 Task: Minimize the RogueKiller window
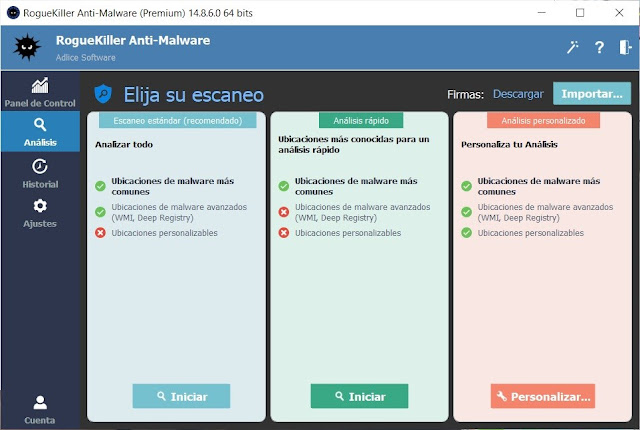tap(542, 13)
